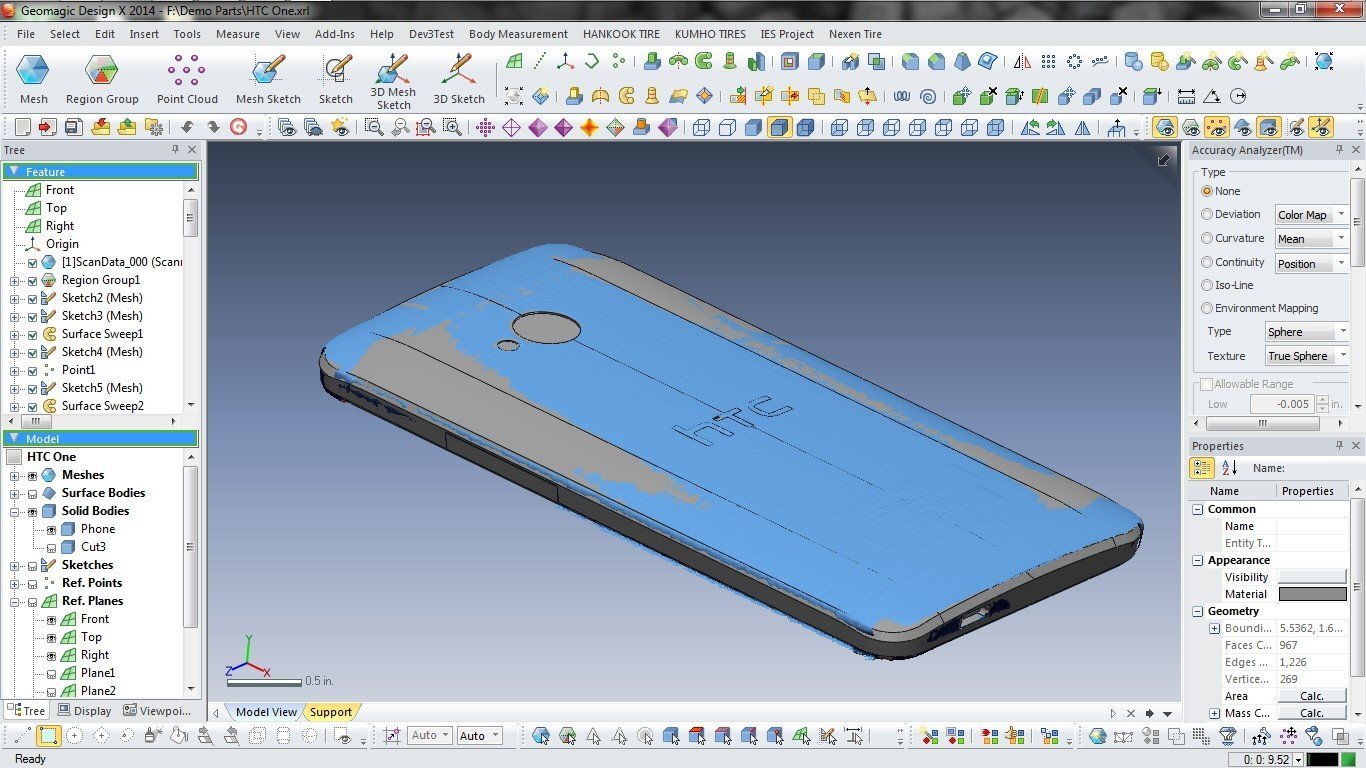Screen dimensions: 1366x768
Task: Open the Measure menu
Action: (238, 34)
